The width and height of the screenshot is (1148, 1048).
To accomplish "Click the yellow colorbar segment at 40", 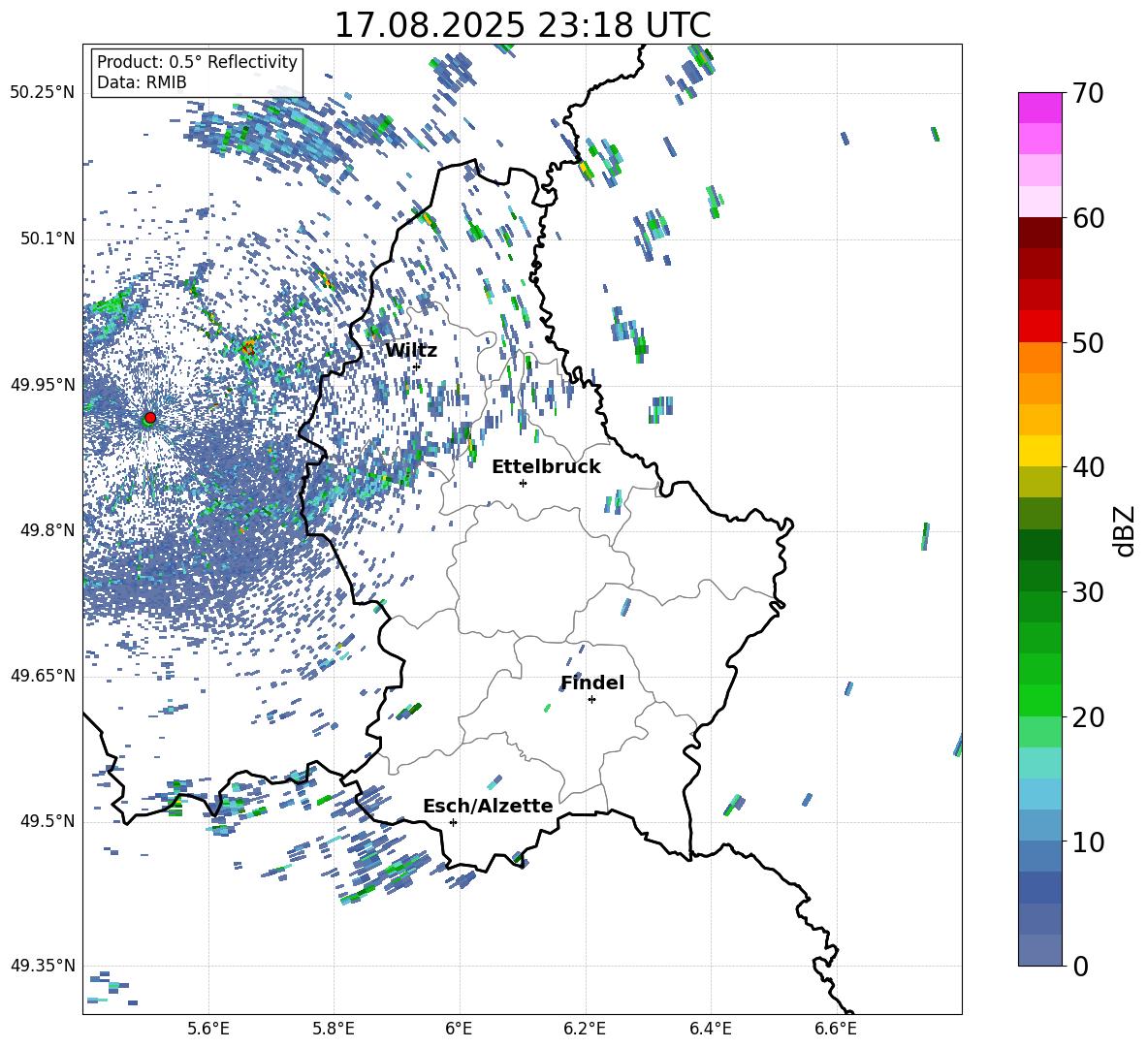I will click(1040, 451).
